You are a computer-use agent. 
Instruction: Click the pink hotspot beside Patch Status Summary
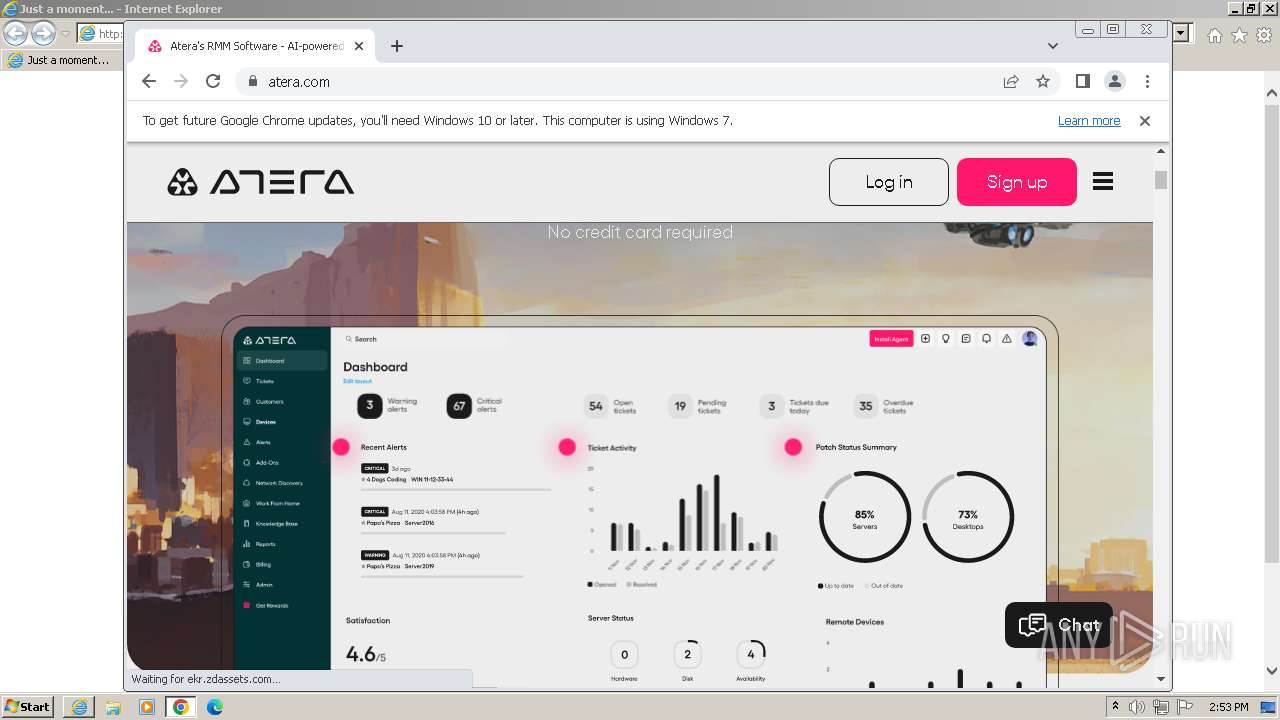pyautogui.click(x=793, y=447)
